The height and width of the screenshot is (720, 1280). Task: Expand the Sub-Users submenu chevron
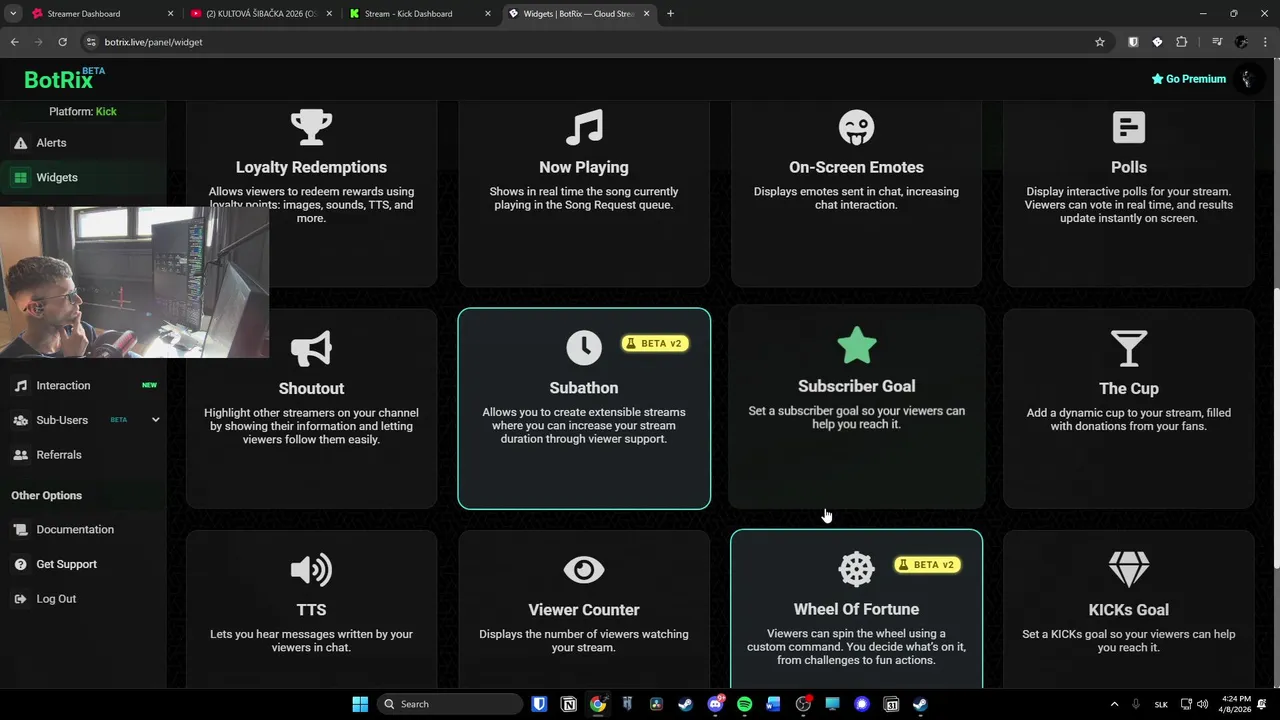tap(155, 420)
